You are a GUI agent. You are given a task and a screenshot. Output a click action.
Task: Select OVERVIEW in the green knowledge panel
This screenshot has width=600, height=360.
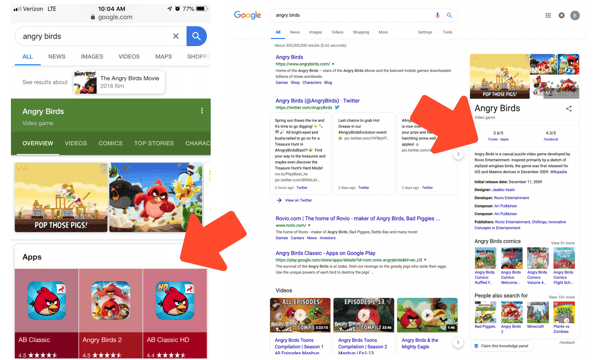(x=38, y=143)
